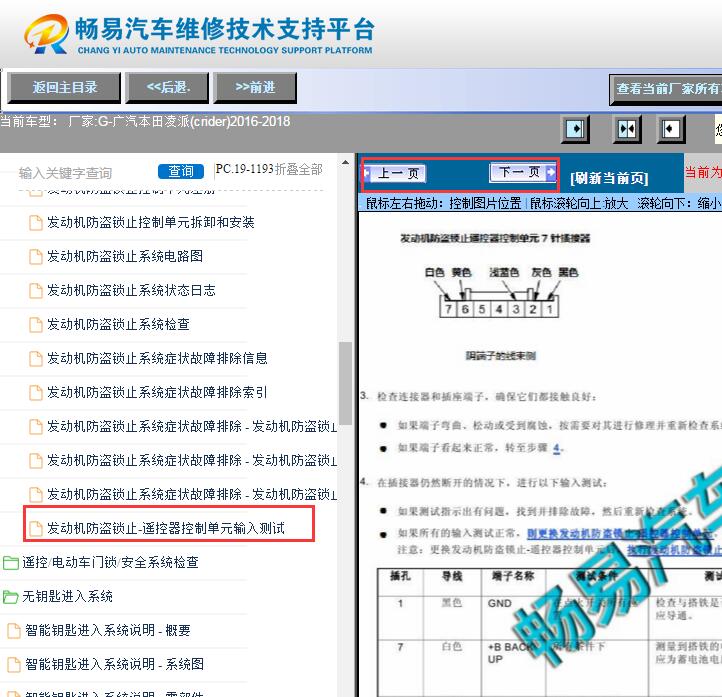Click the split-both panel layout icon
Image resolution: width=722 pixels, height=697 pixels.
tap(627, 129)
